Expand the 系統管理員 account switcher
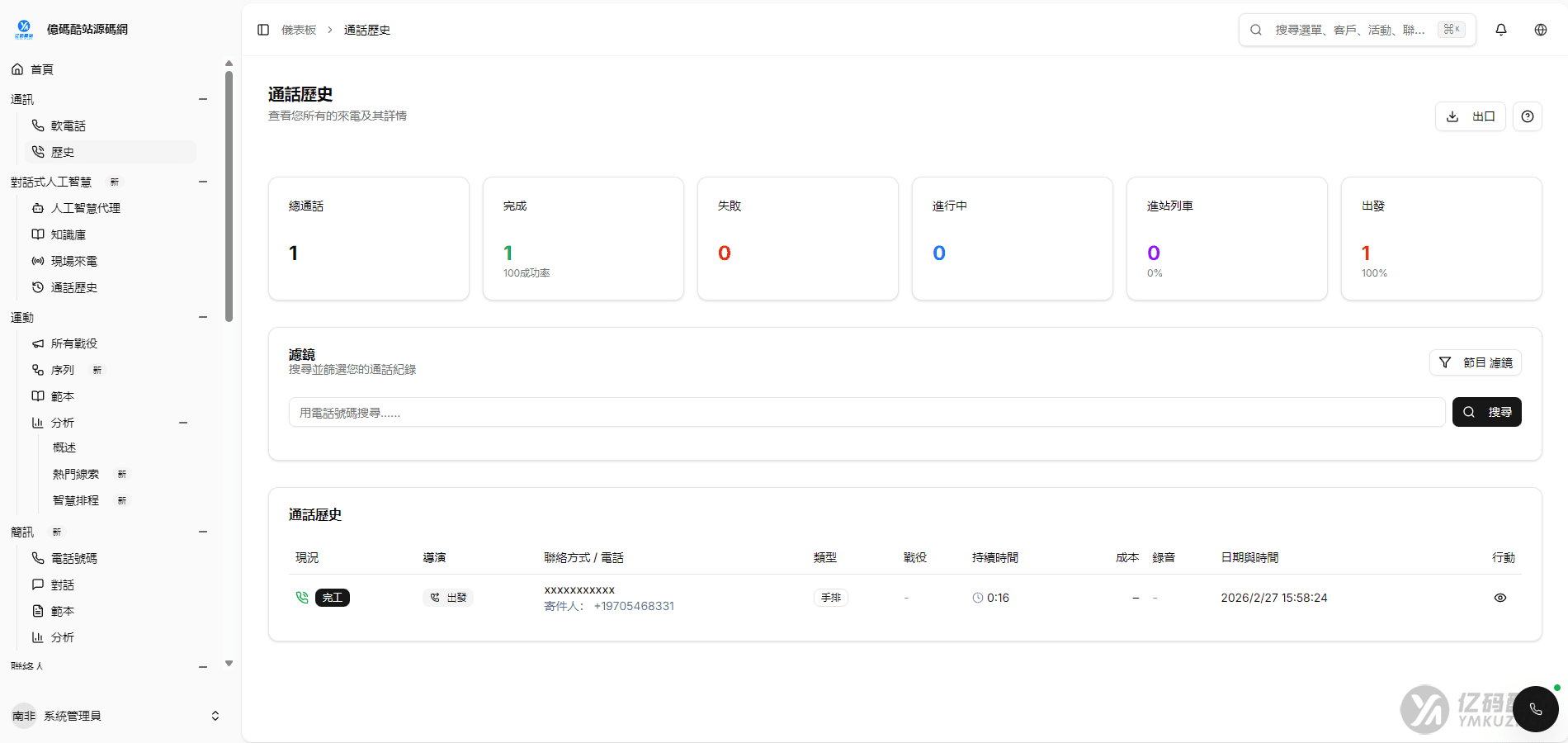 point(215,715)
